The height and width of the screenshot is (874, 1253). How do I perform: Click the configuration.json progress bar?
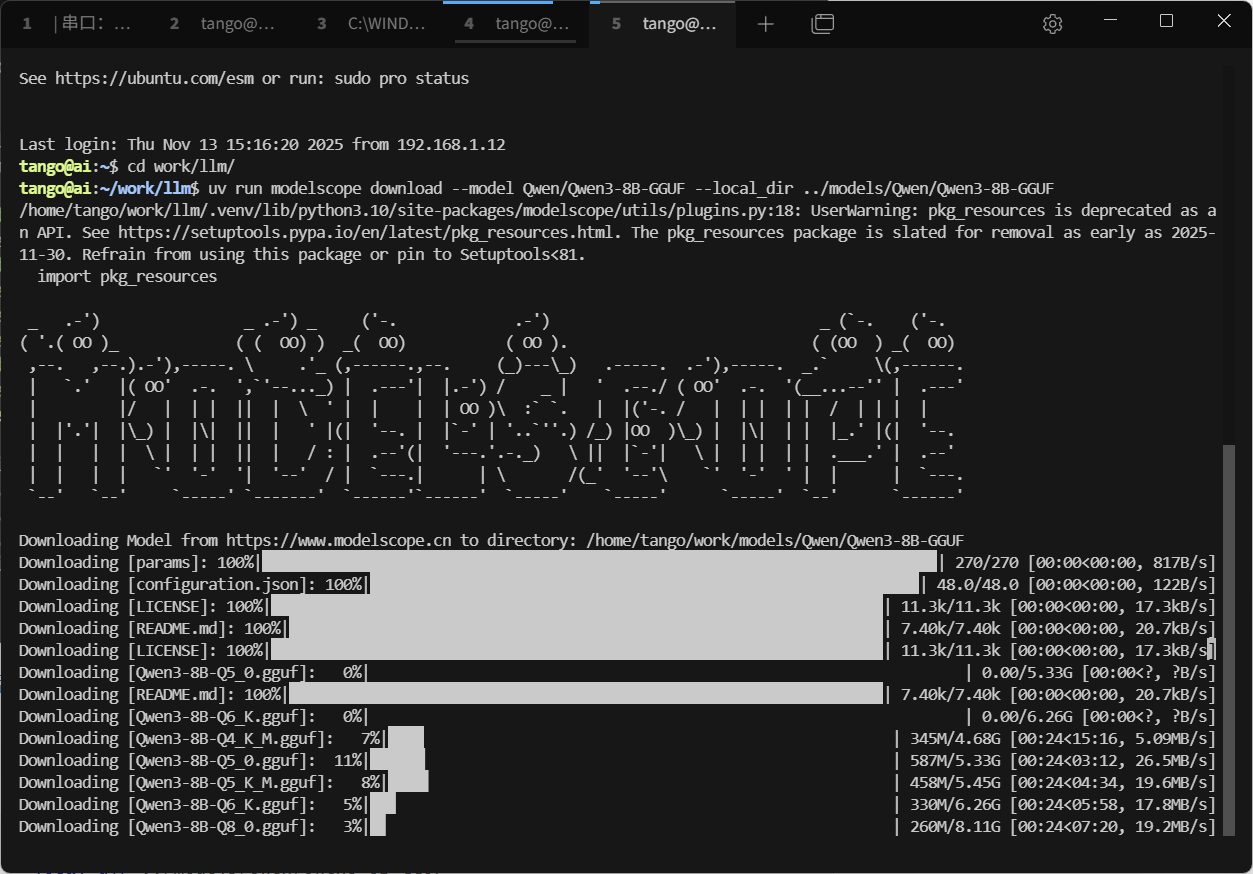point(644,584)
